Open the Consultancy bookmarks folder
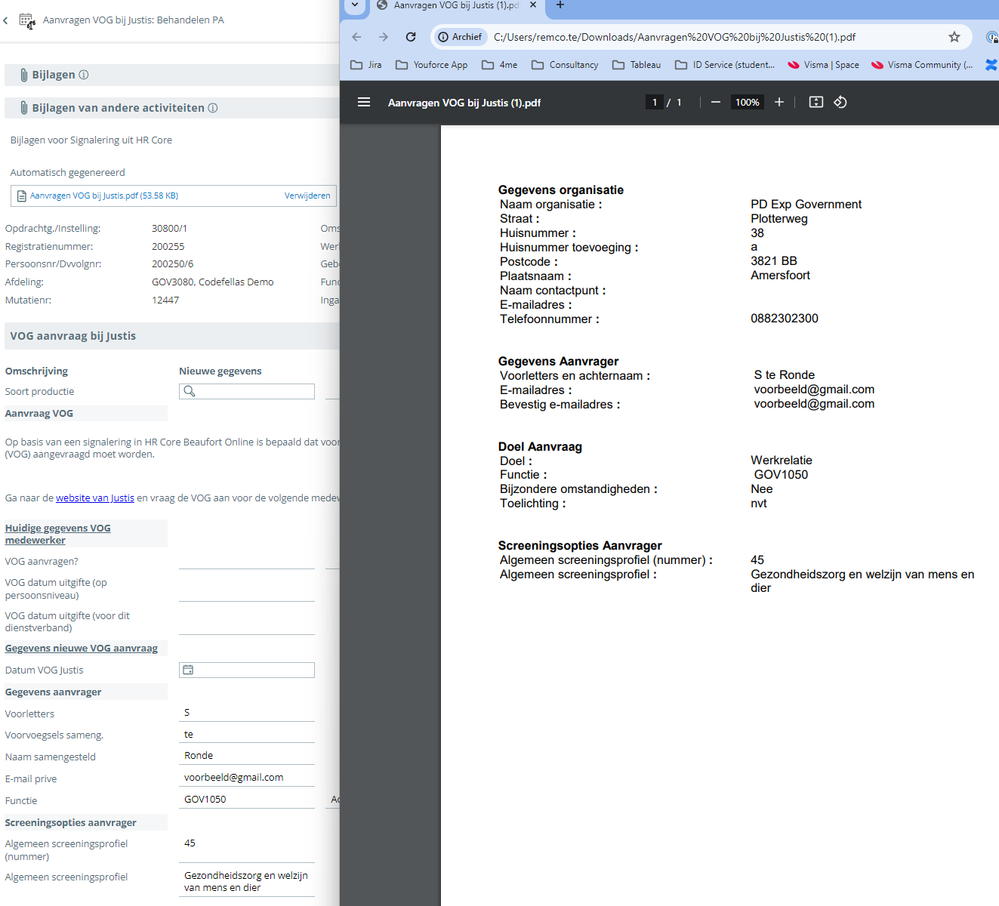The width and height of the screenshot is (999, 906). (565, 65)
